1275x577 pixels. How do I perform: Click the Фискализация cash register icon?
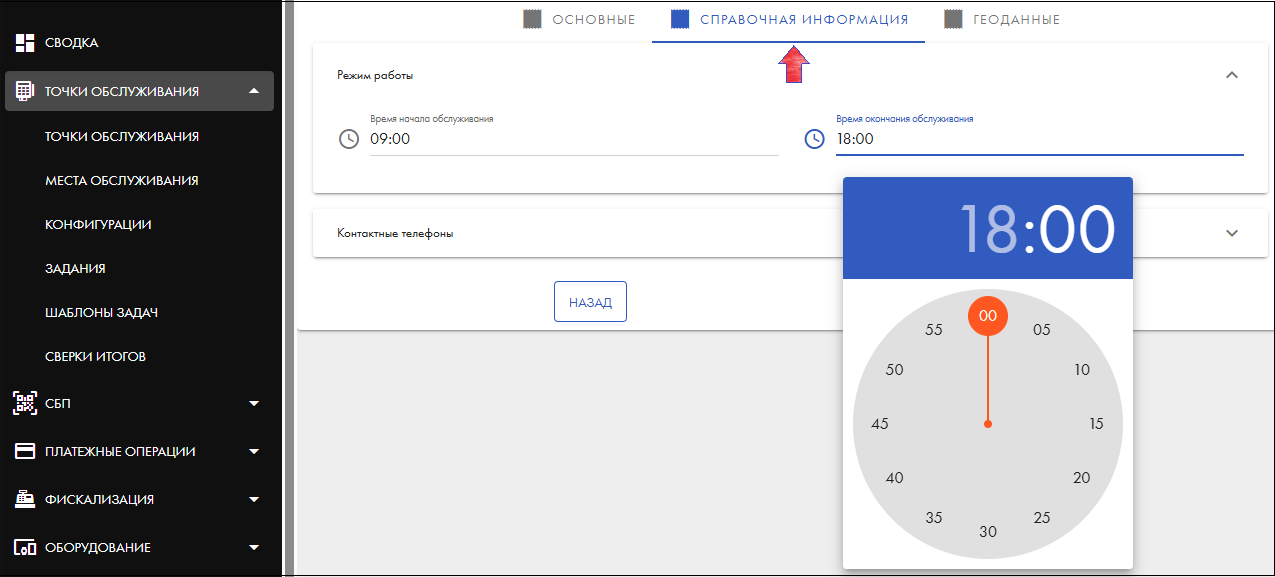point(25,499)
